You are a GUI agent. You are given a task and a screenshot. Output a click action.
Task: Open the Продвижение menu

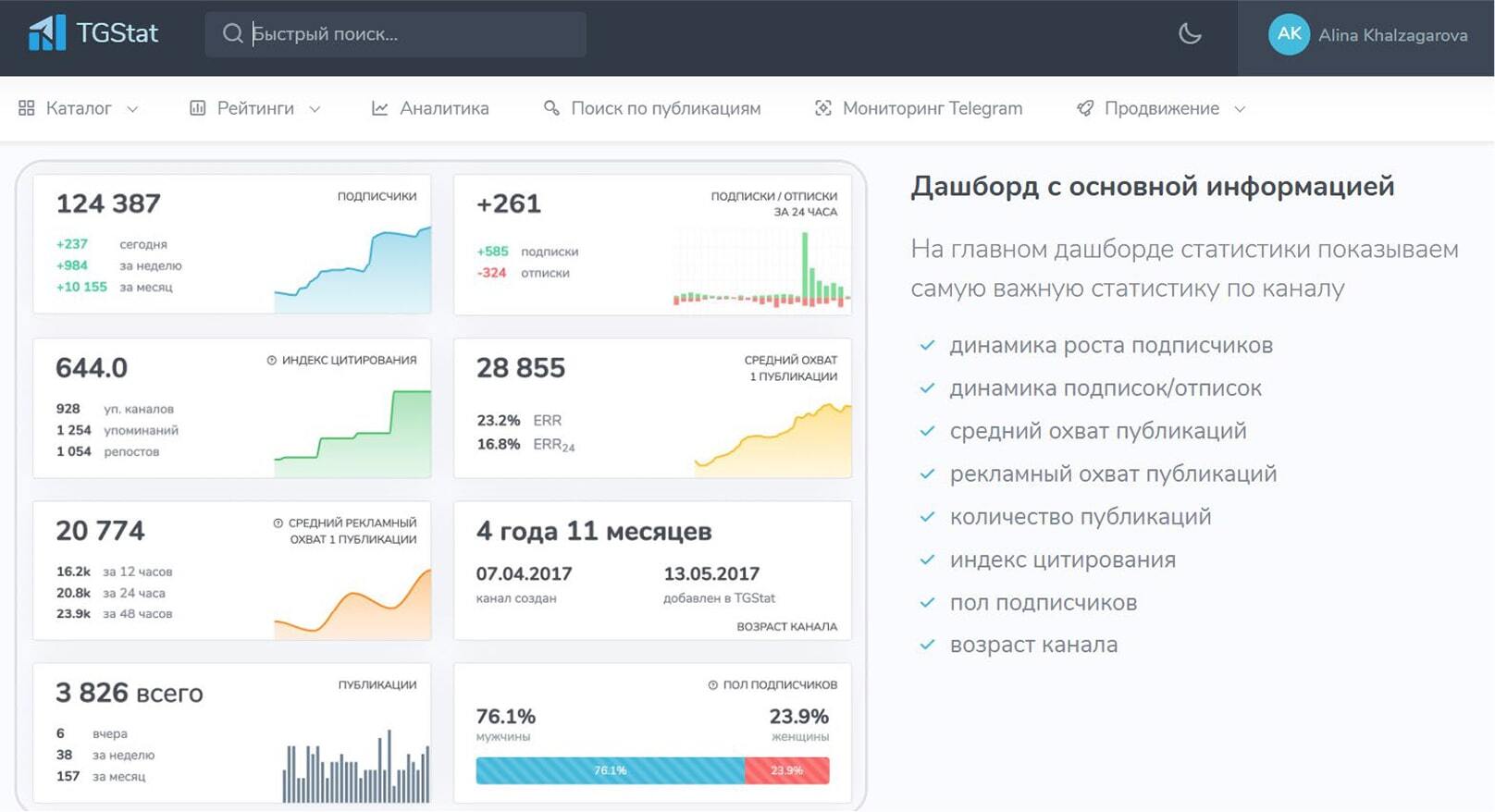pyautogui.click(x=1161, y=108)
